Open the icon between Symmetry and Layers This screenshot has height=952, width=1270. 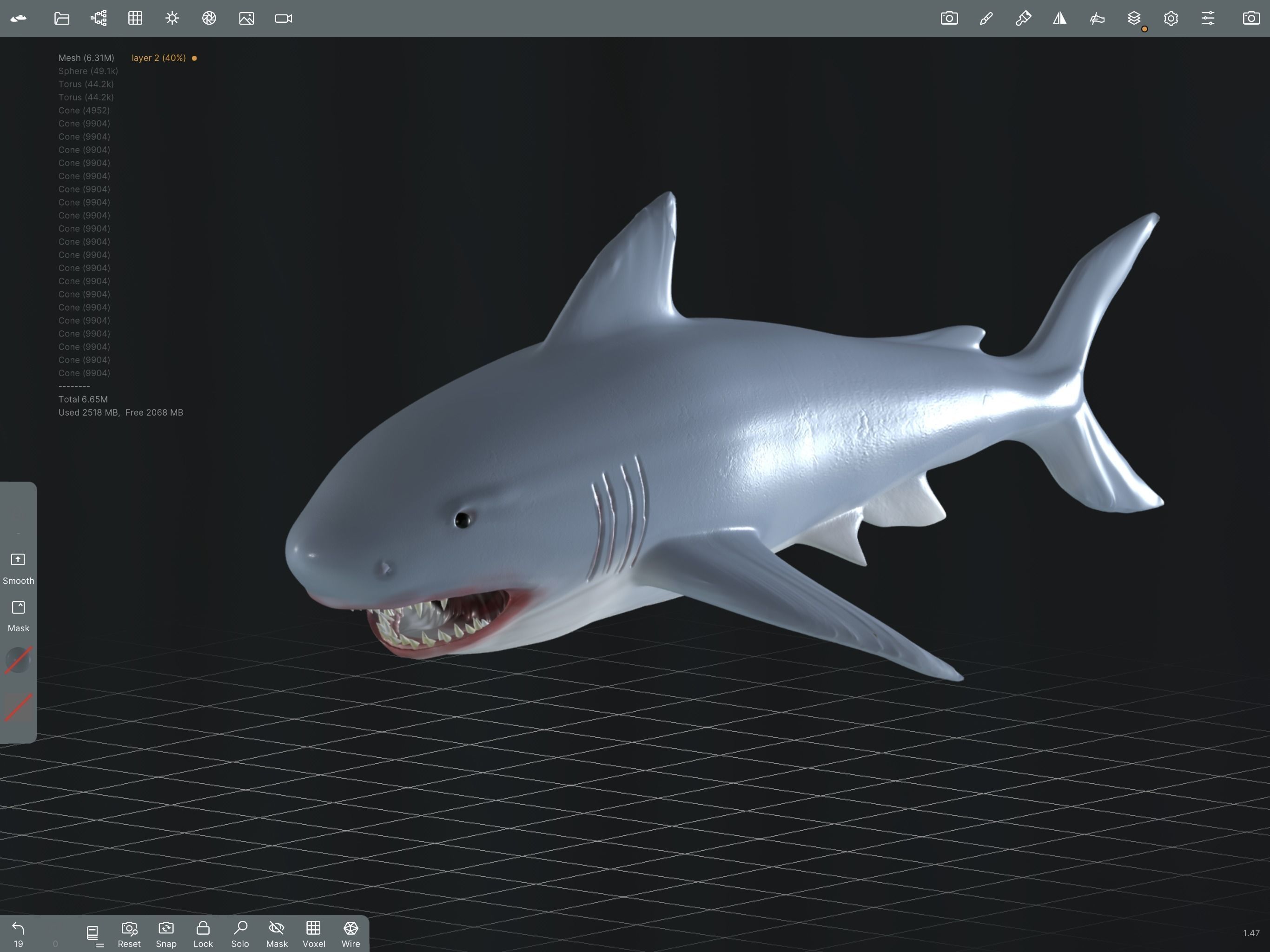pos(1097,19)
